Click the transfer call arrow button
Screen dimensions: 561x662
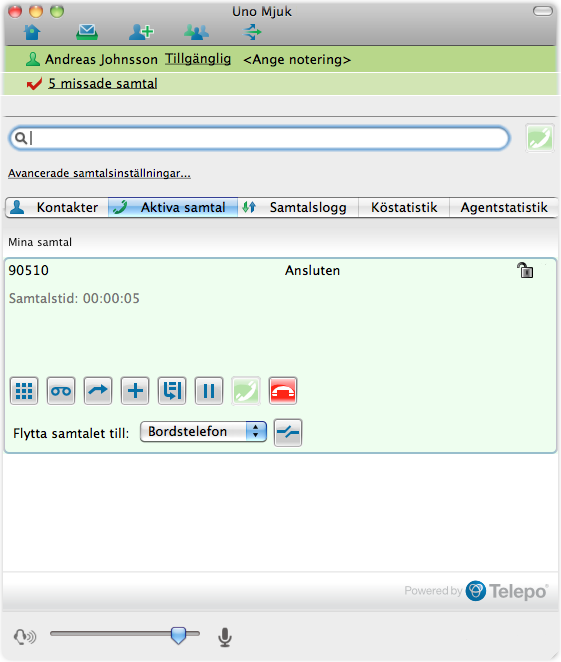pyautogui.click(x=98, y=391)
